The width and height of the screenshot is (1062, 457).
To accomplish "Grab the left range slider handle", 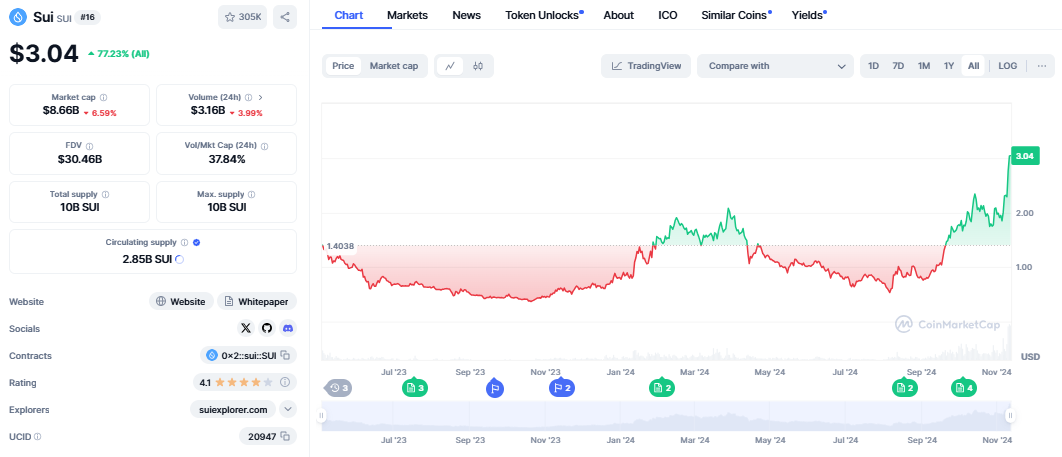I will point(322,416).
